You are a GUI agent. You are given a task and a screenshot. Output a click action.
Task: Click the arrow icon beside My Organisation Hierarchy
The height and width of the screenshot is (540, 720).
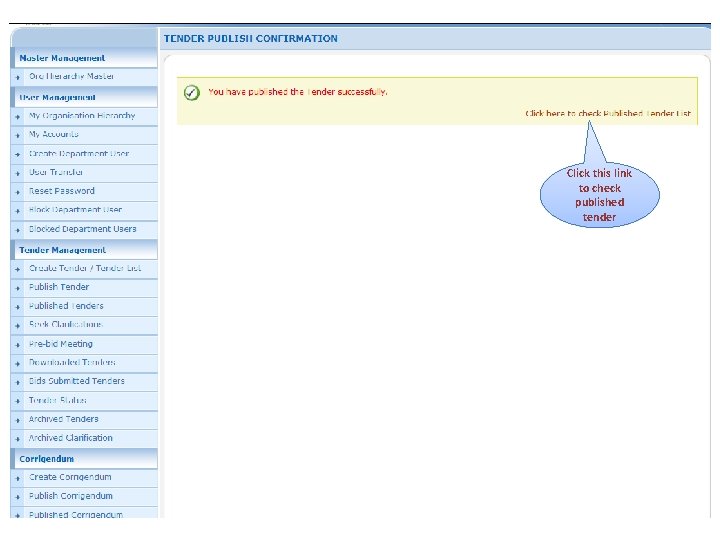[17, 117]
